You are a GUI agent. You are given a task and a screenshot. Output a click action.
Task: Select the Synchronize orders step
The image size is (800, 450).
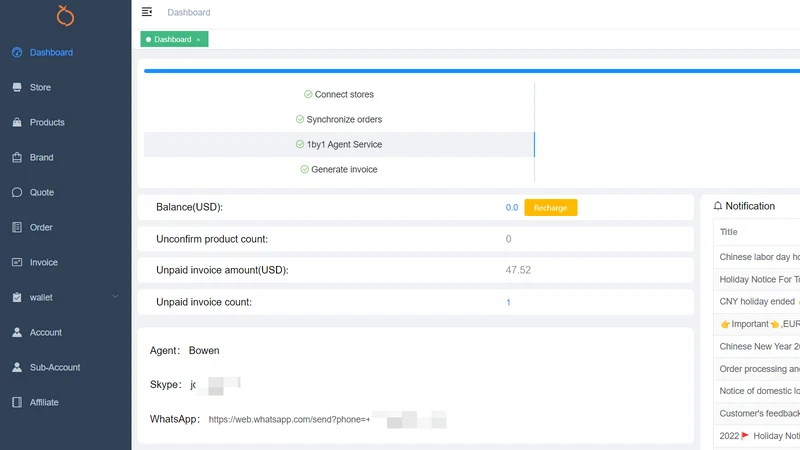(339, 119)
